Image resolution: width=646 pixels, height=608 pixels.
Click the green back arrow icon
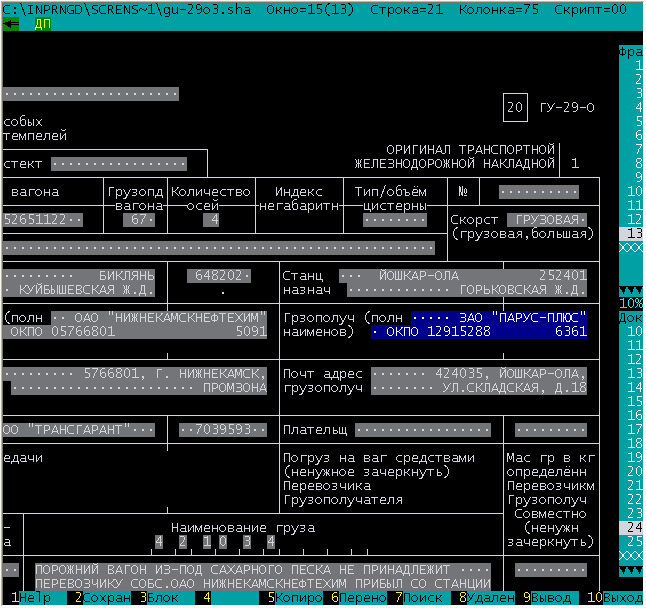[x=11, y=23]
